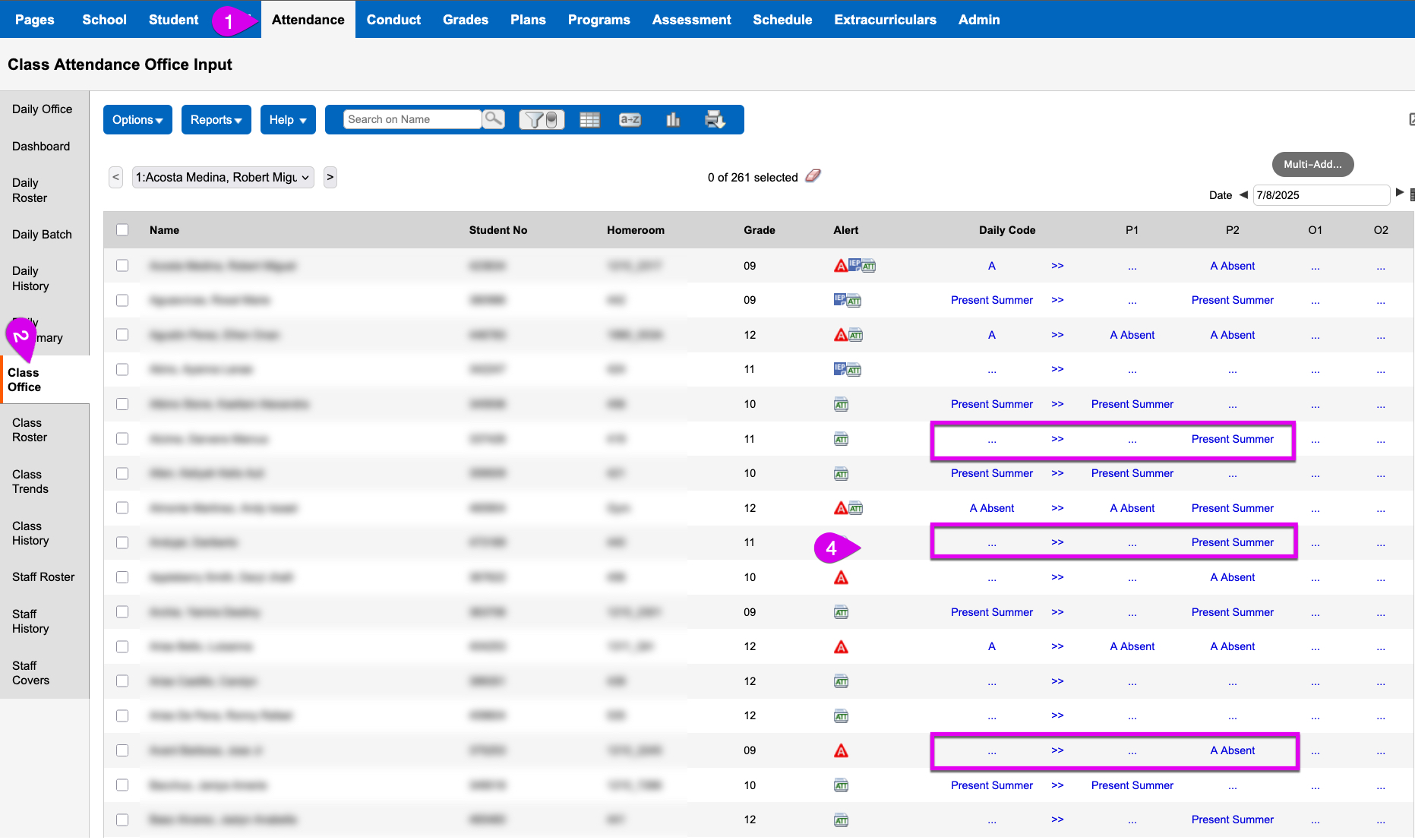Check the fourth student row checkbox
The height and width of the screenshot is (840, 1415).
(x=122, y=369)
